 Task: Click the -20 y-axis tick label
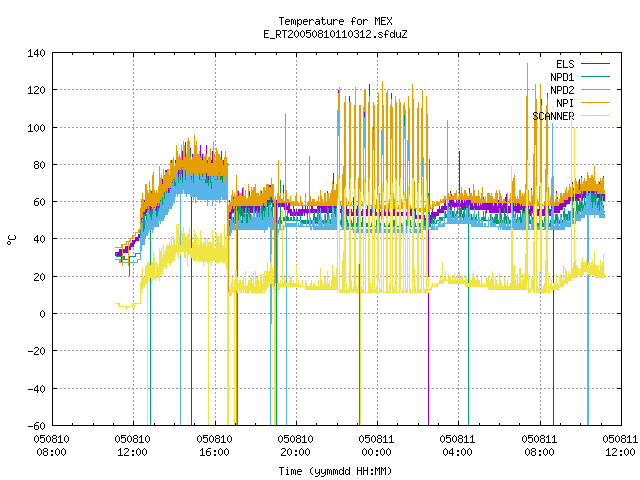click(36, 351)
